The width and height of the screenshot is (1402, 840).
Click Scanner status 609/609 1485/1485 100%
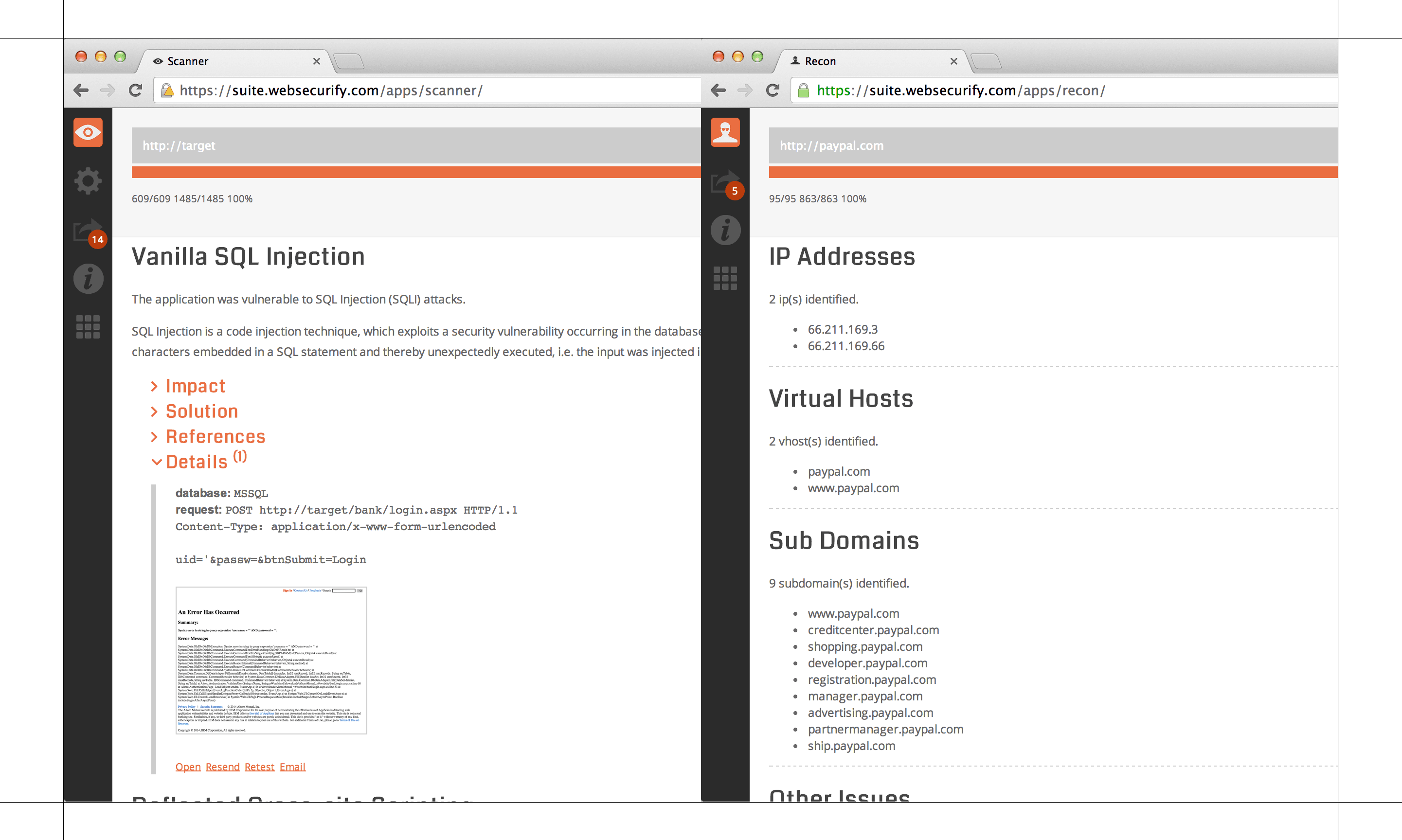(x=192, y=198)
